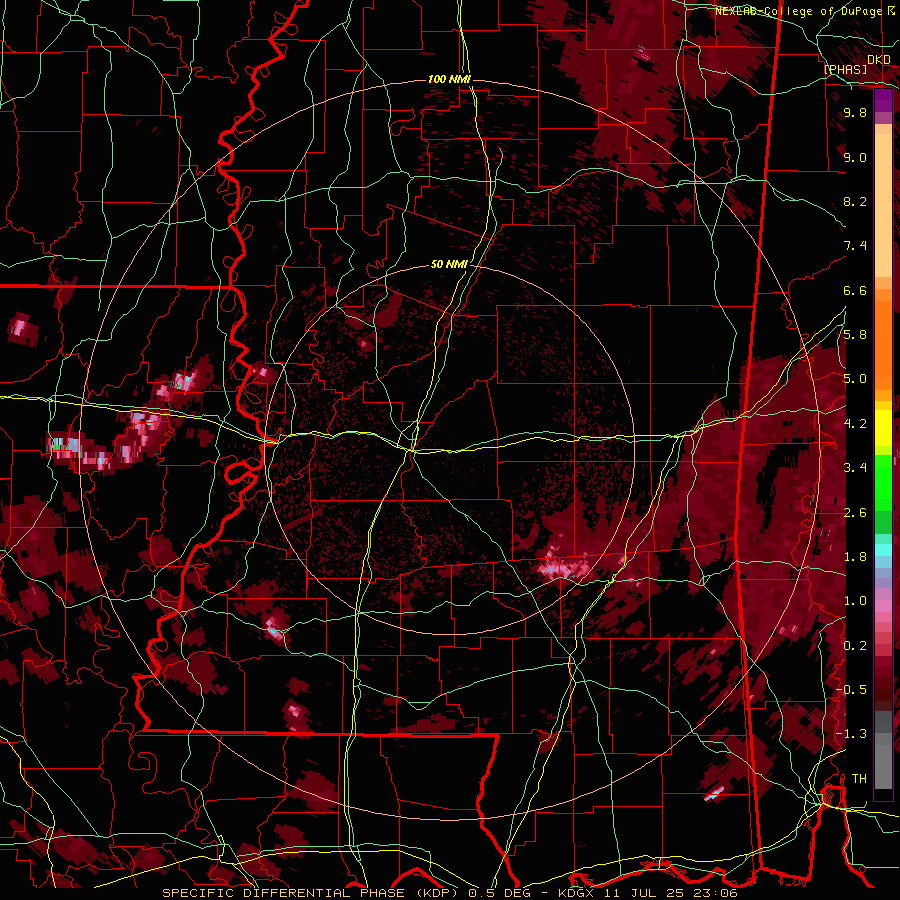Click the orange swatch in the color bar

(883, 339)
